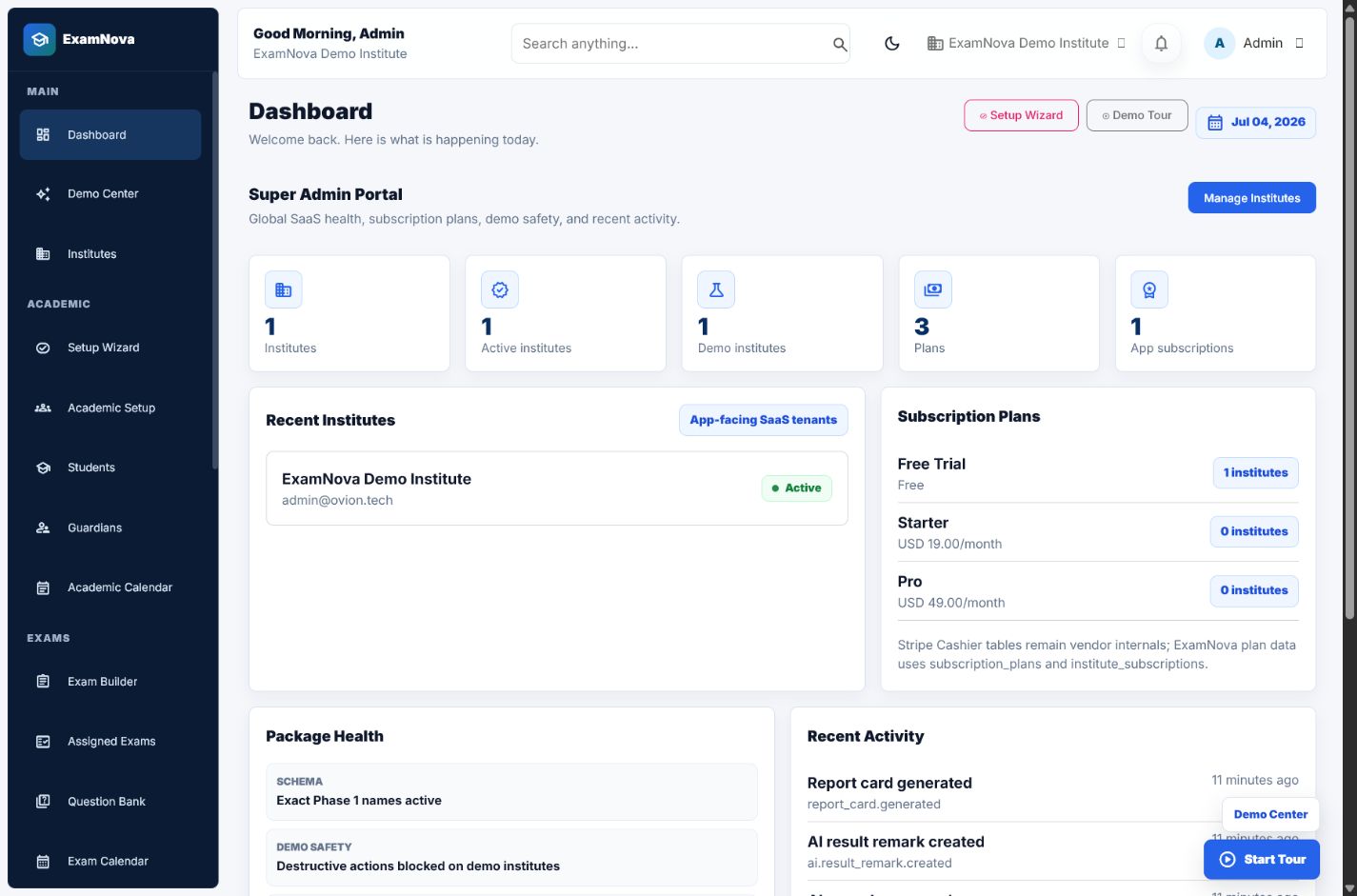Select Exam Calendar in the sidebar
The width and height of the screenshot is (1357, 896).
tap(110, 862)
